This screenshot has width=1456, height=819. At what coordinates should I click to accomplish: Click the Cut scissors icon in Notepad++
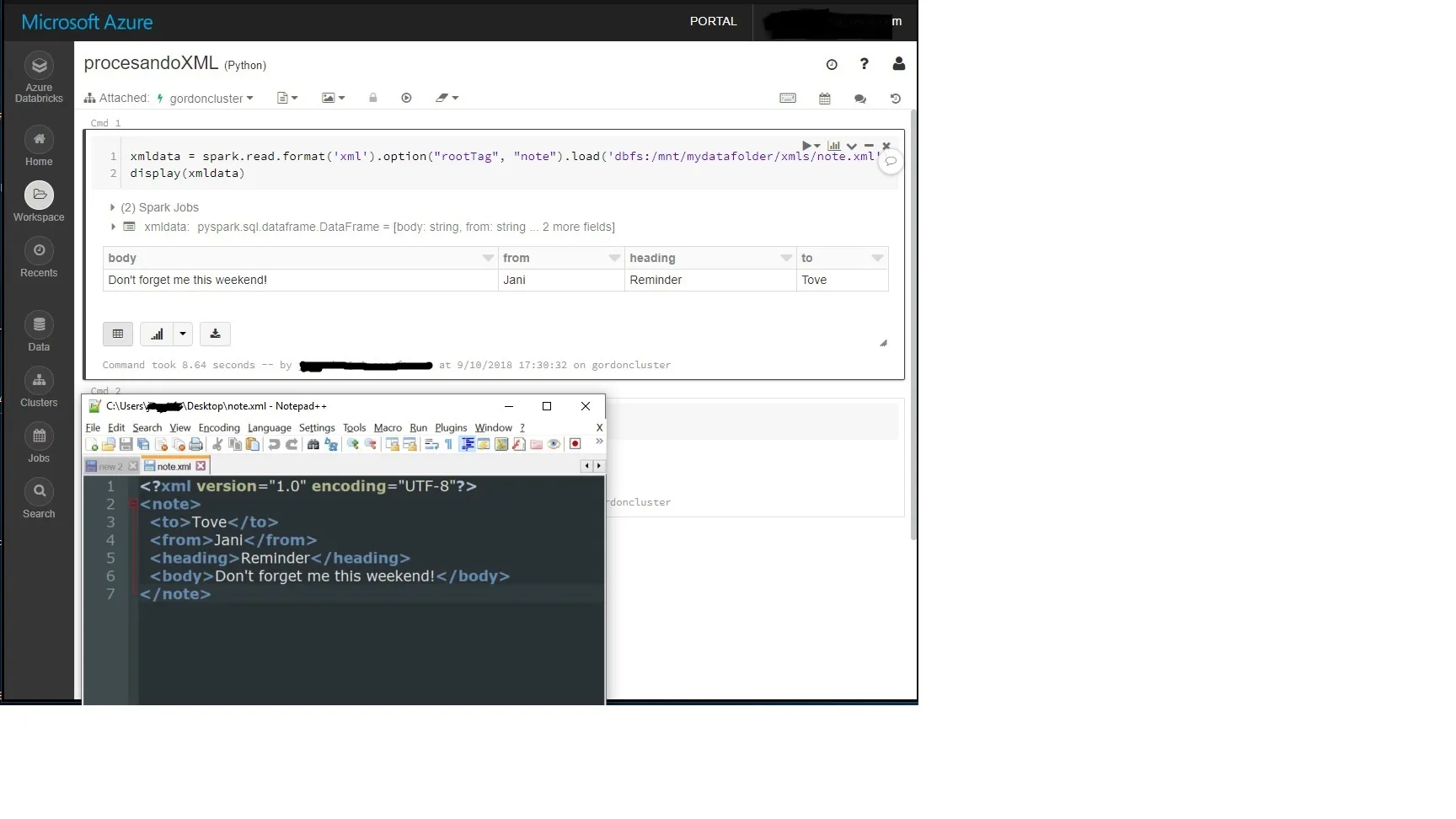(217, 444)
